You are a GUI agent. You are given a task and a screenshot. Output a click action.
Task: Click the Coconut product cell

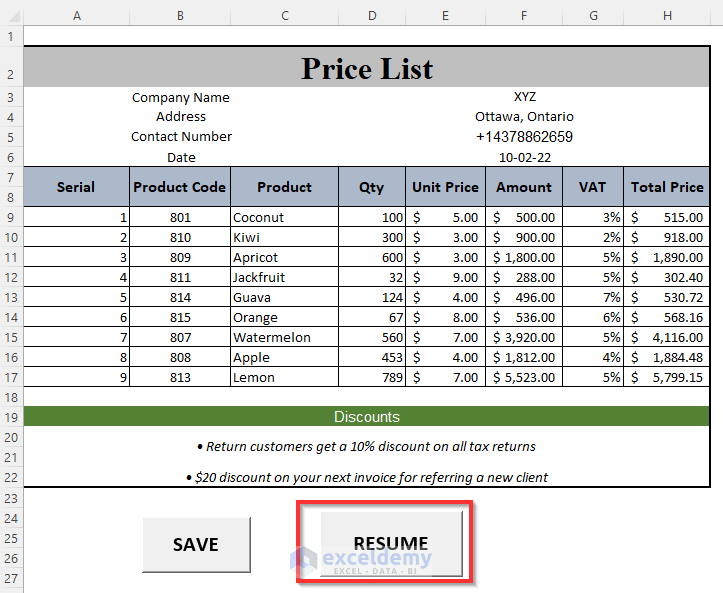click(x=284, y=217)
